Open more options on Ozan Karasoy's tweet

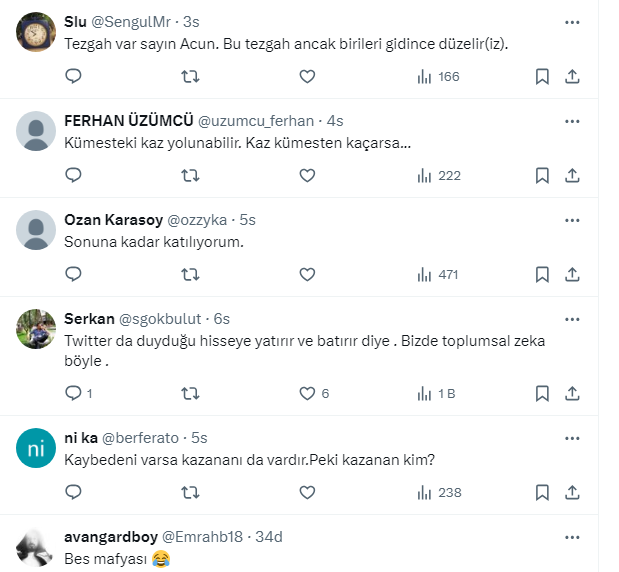click(572, 219)
